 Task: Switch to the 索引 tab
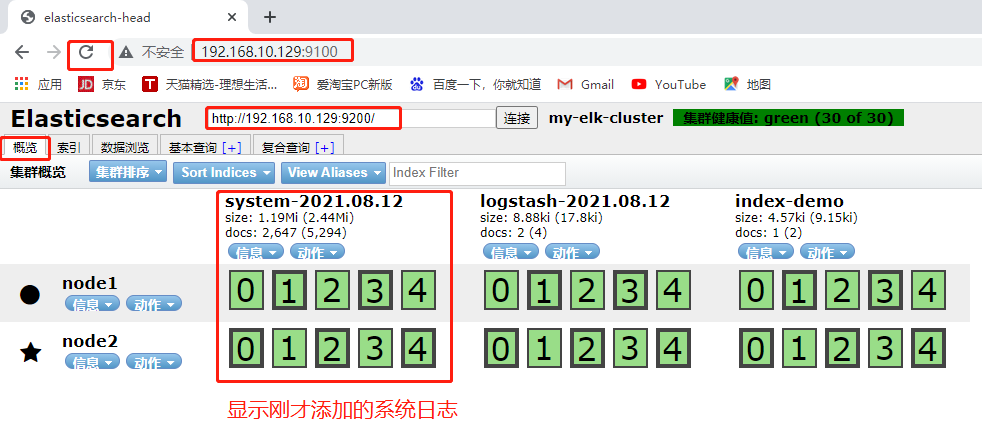68,148
